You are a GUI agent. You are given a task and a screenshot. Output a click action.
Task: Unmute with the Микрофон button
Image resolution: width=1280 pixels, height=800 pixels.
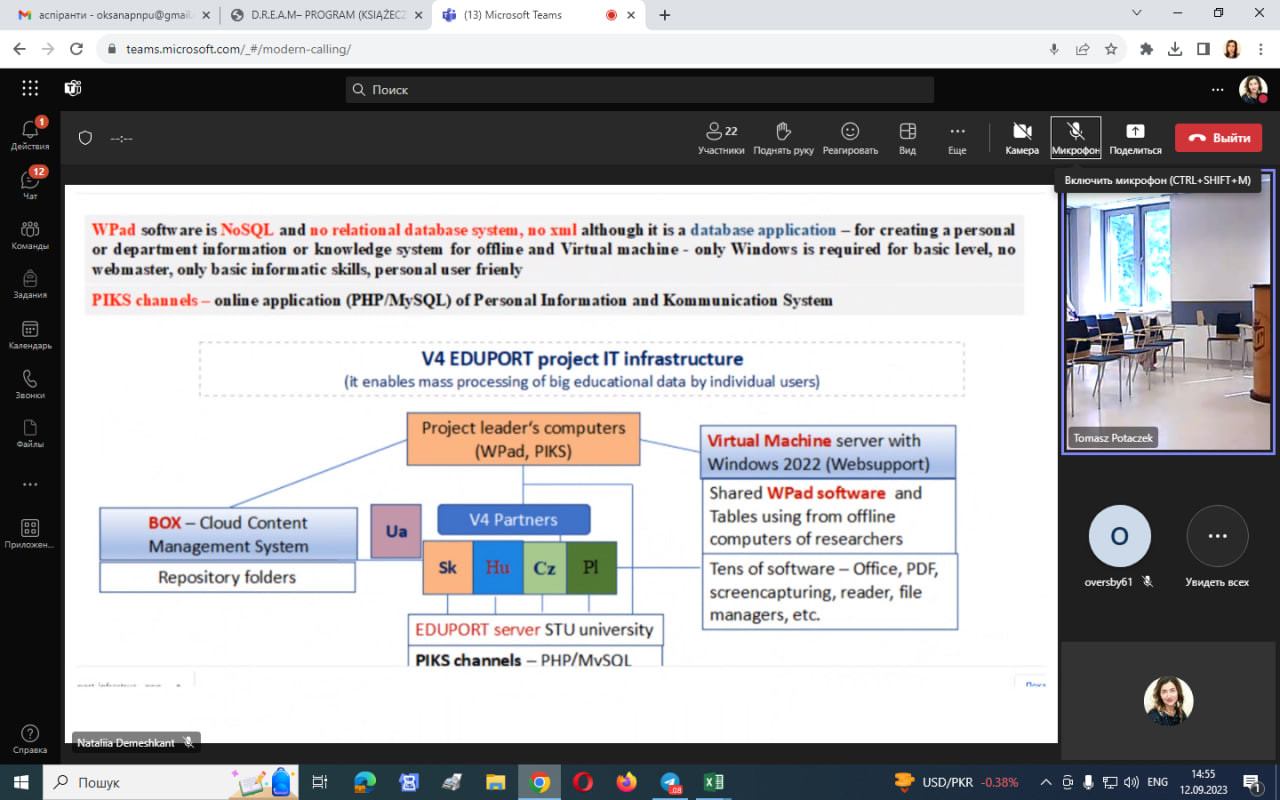tap(1076, 138)
